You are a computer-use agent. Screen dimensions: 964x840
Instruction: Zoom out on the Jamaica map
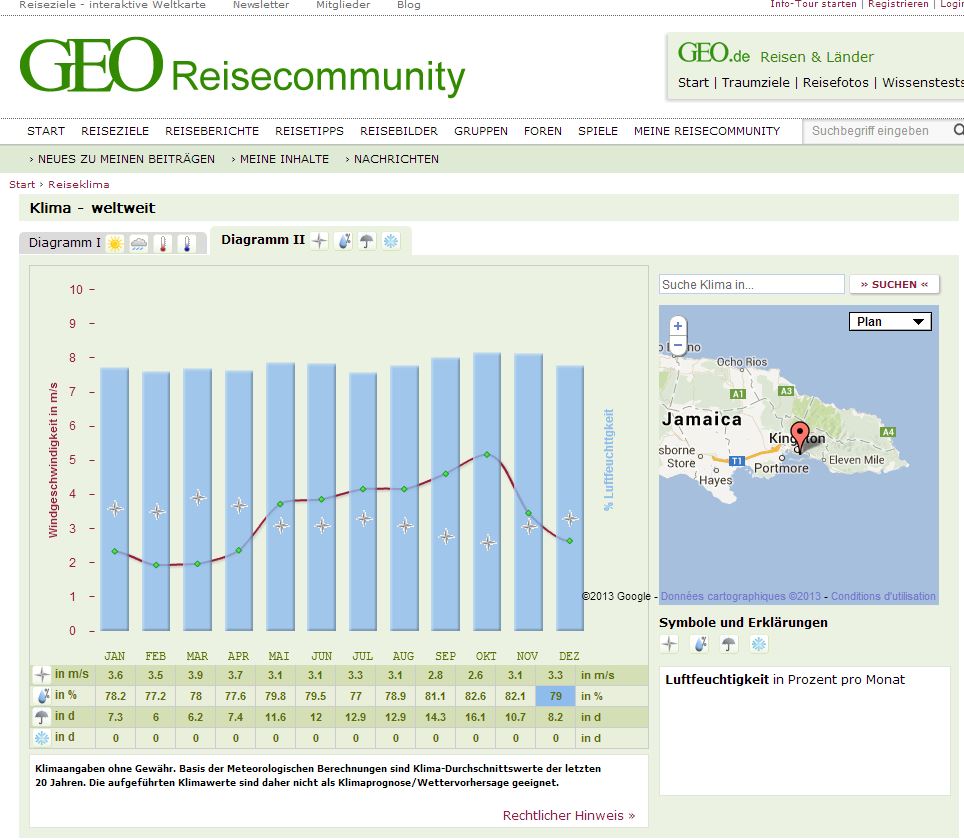pyautogui.click(x=678, y=345)
